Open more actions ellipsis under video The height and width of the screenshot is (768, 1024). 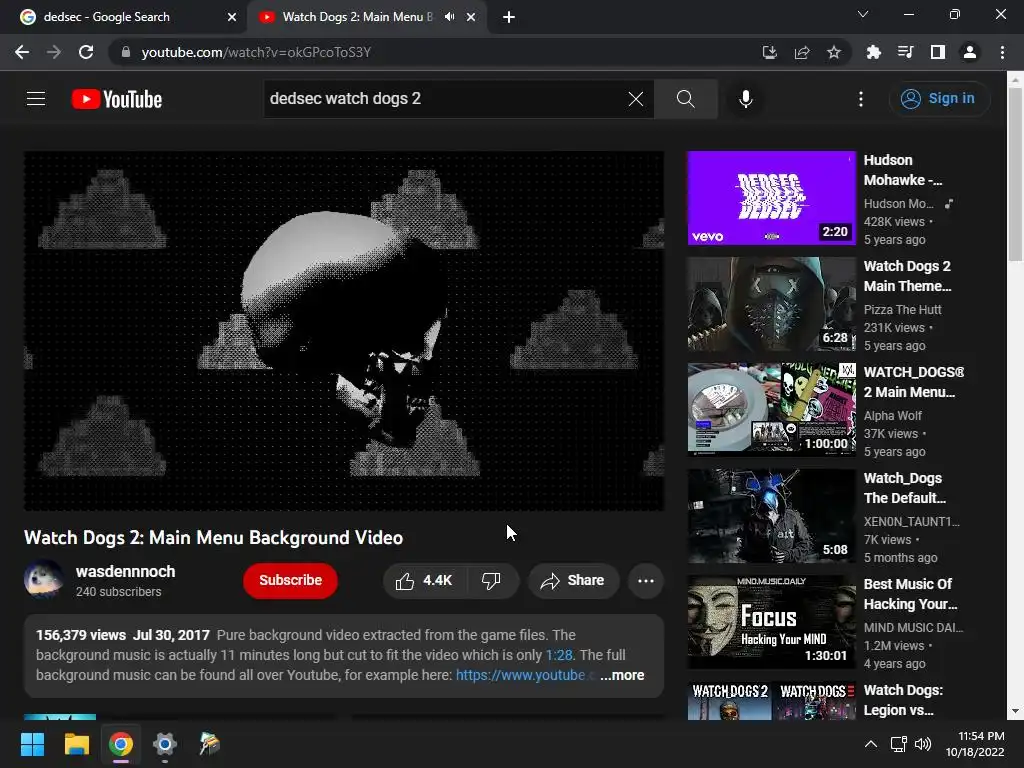pos(646,581)
